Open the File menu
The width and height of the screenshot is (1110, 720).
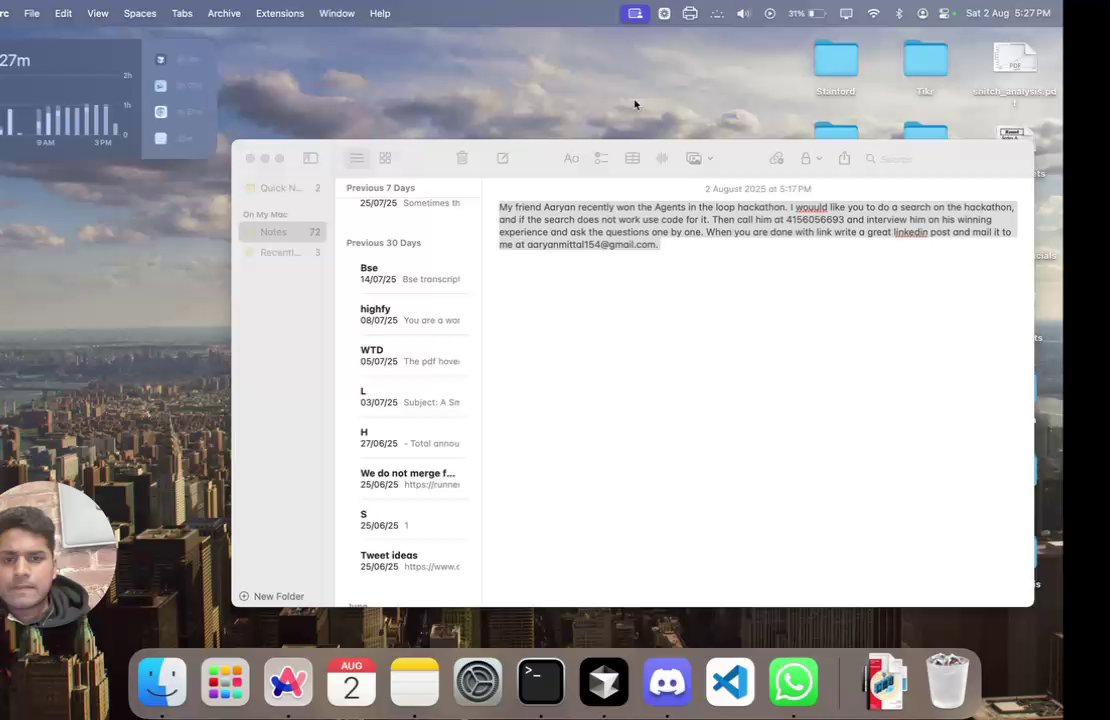point(32,13)
